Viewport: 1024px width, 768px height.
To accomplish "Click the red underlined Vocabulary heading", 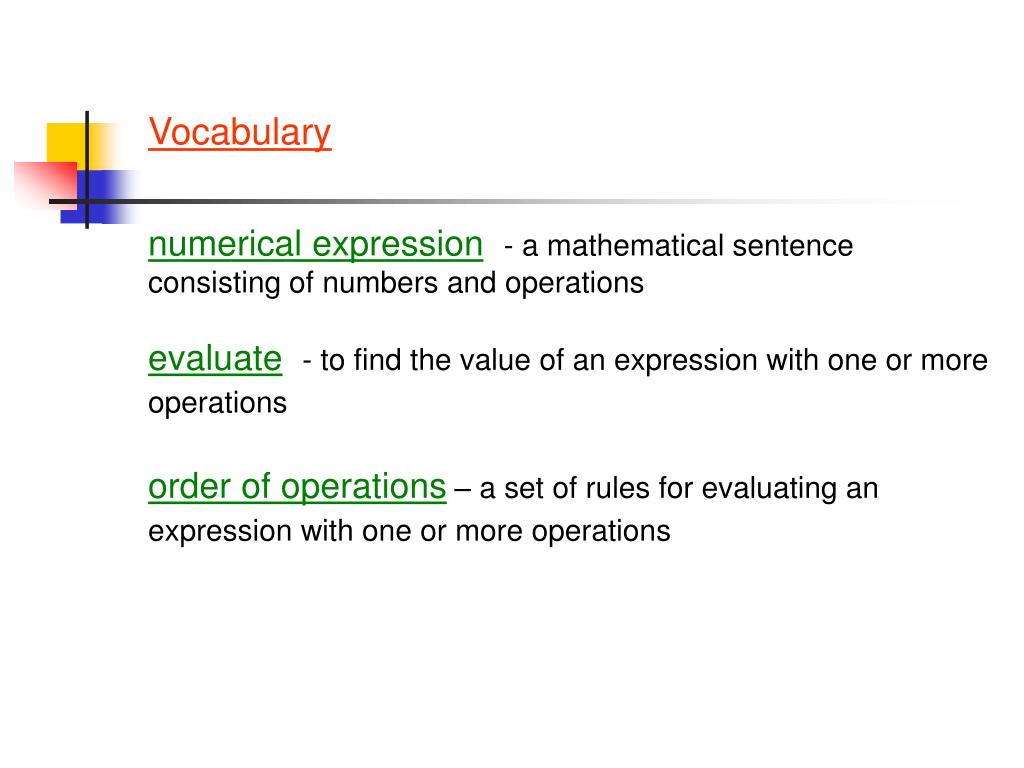I will 240,133.
